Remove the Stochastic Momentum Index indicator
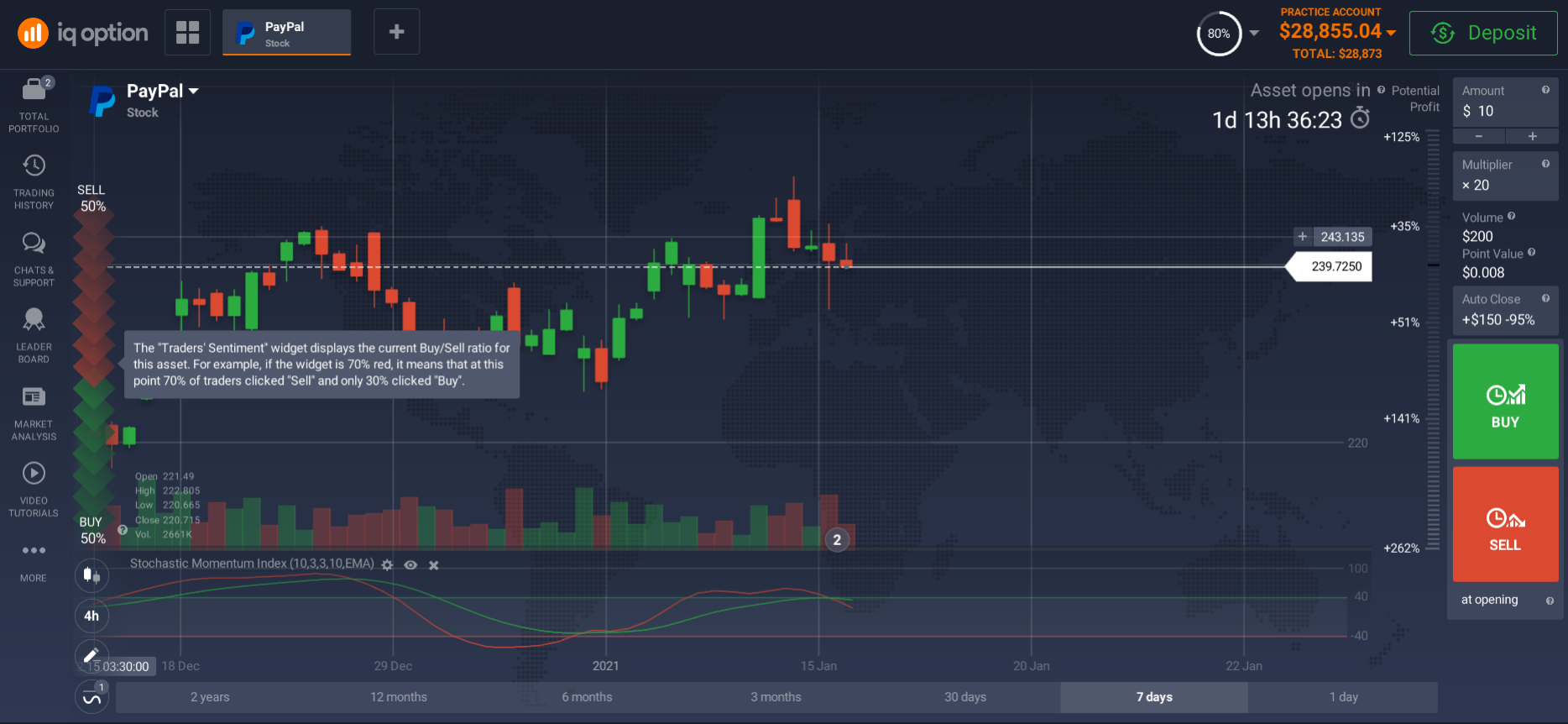Screen dimensions: 1568x724 tap(434, 565)
